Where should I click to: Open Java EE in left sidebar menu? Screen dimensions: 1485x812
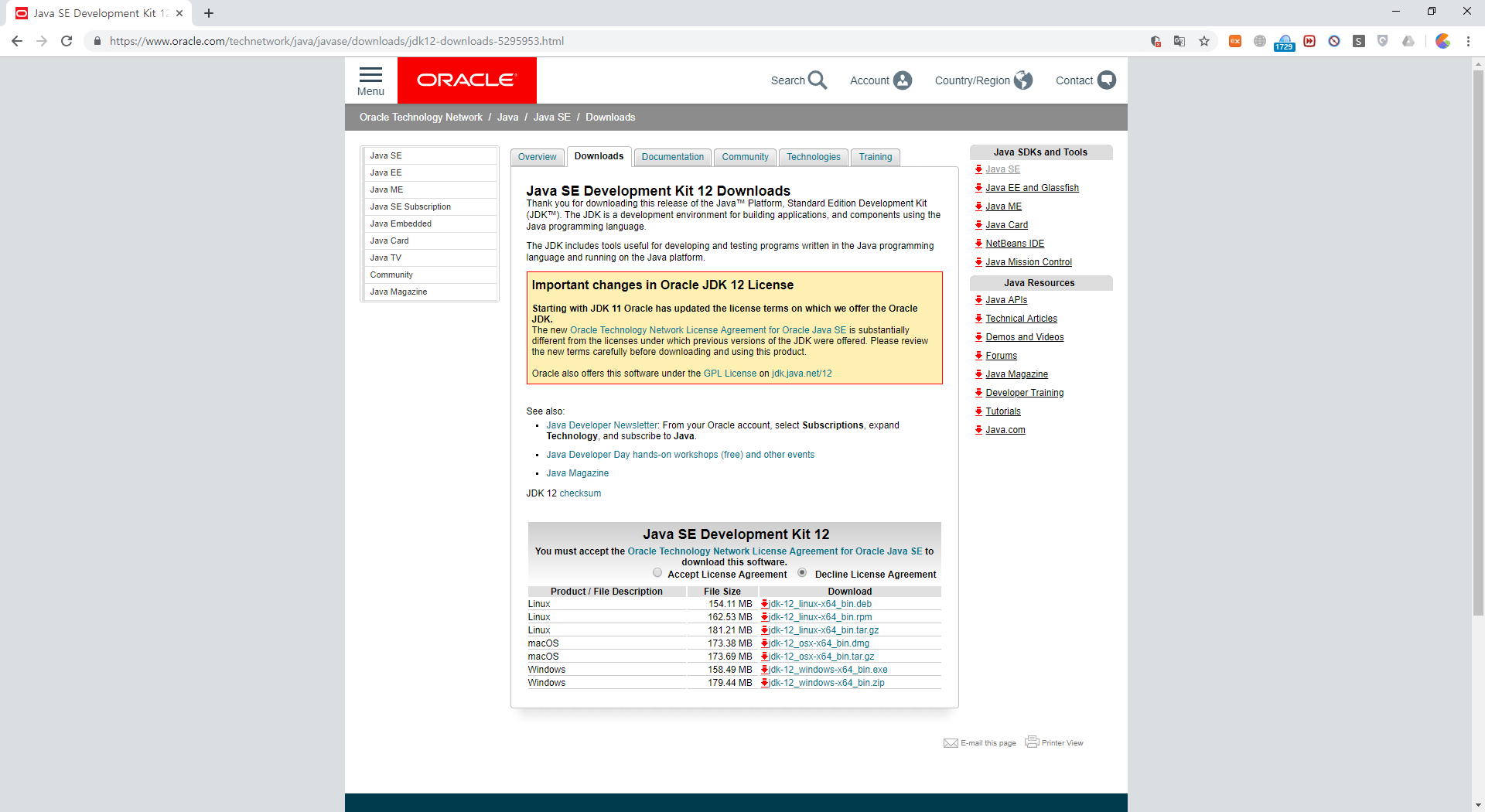coord(430,172)
